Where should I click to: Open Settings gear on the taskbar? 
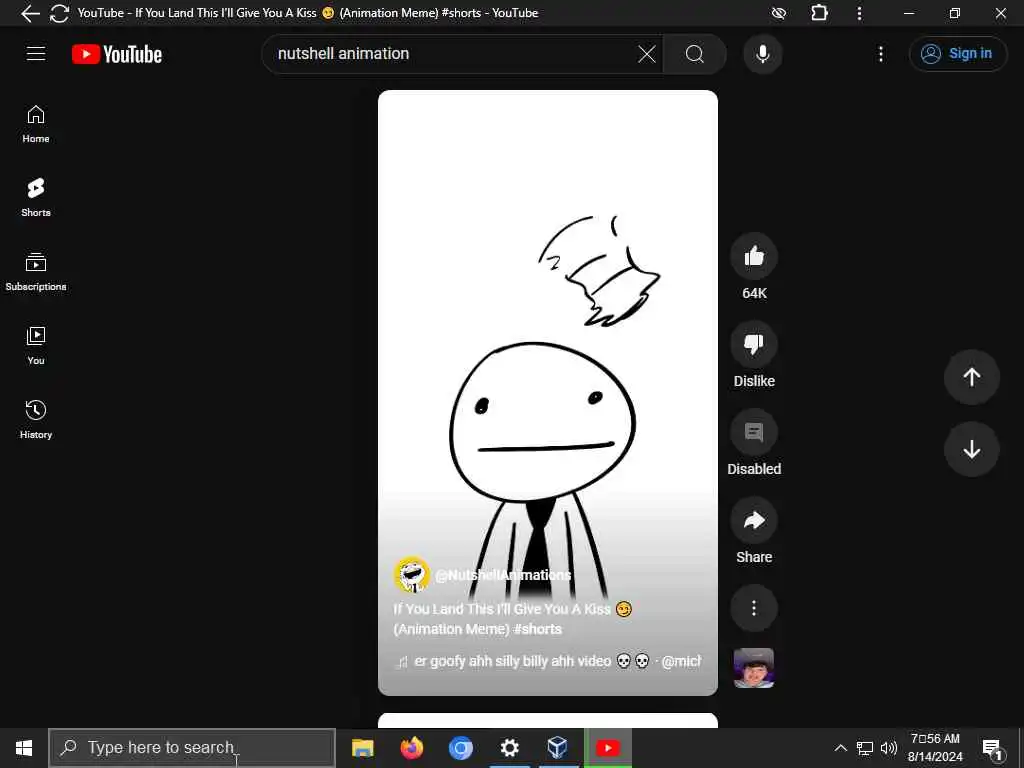pyautogui.click(x=509, y=748)
